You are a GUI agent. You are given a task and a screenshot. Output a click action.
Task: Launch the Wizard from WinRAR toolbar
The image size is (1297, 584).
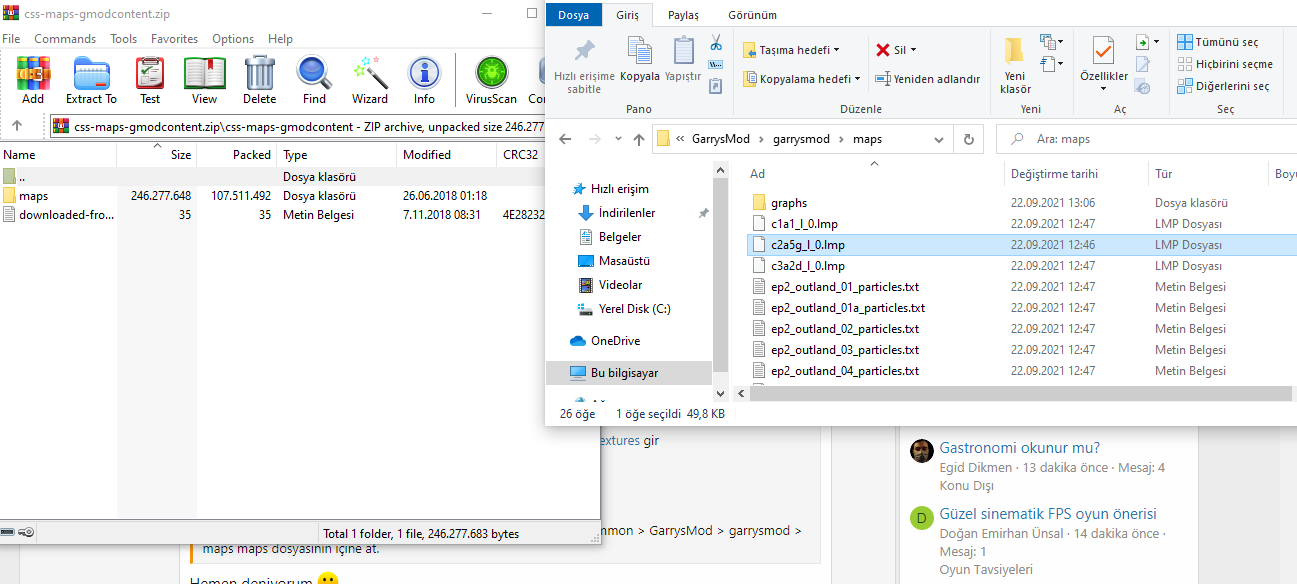click(370, 80)
